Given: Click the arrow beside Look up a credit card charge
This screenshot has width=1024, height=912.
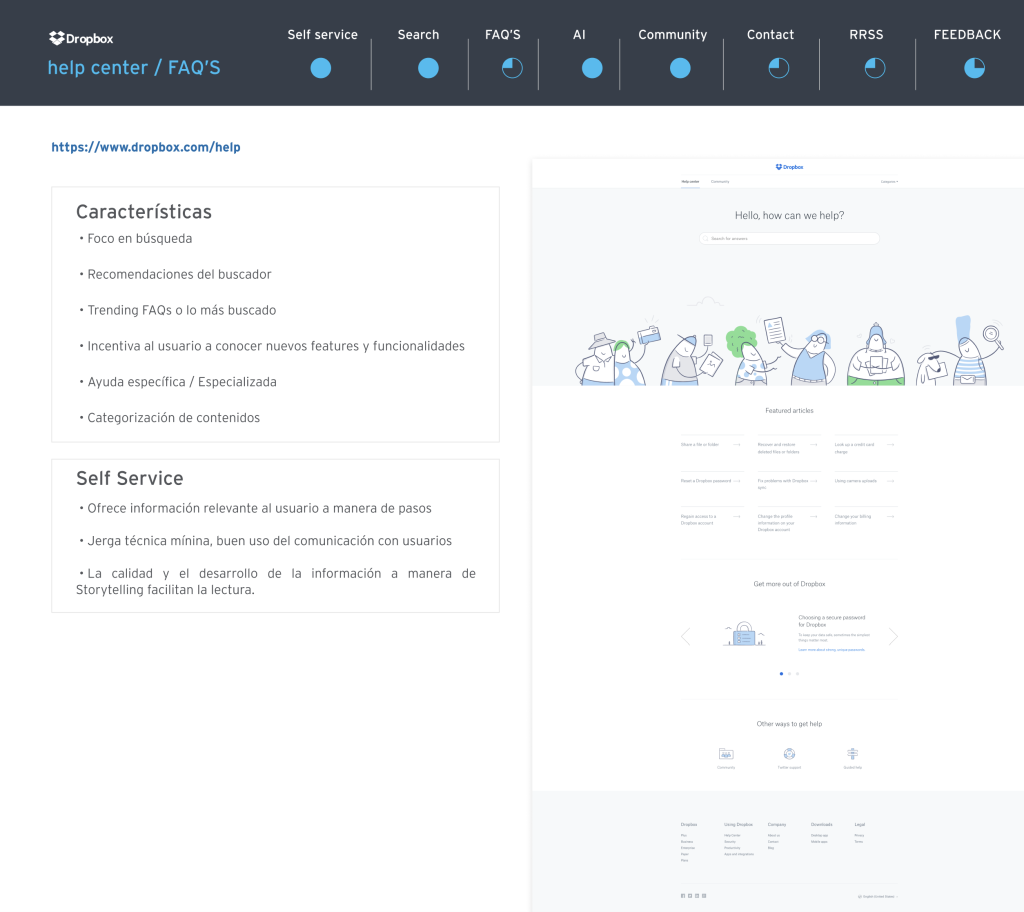Looking at the screenshot, I should click(x=891, y=445).
